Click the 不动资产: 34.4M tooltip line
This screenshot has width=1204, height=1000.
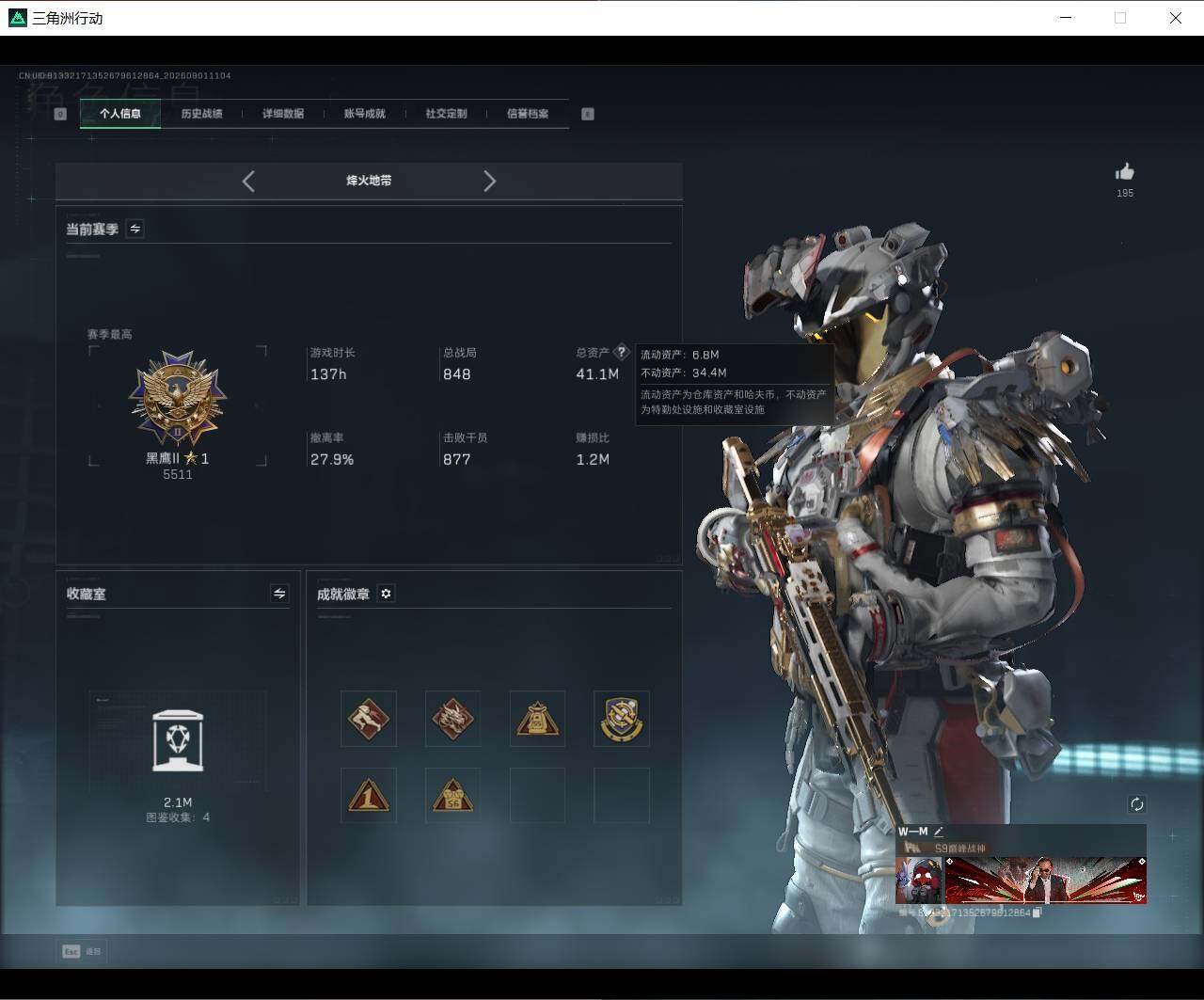[x=684, y=373]
